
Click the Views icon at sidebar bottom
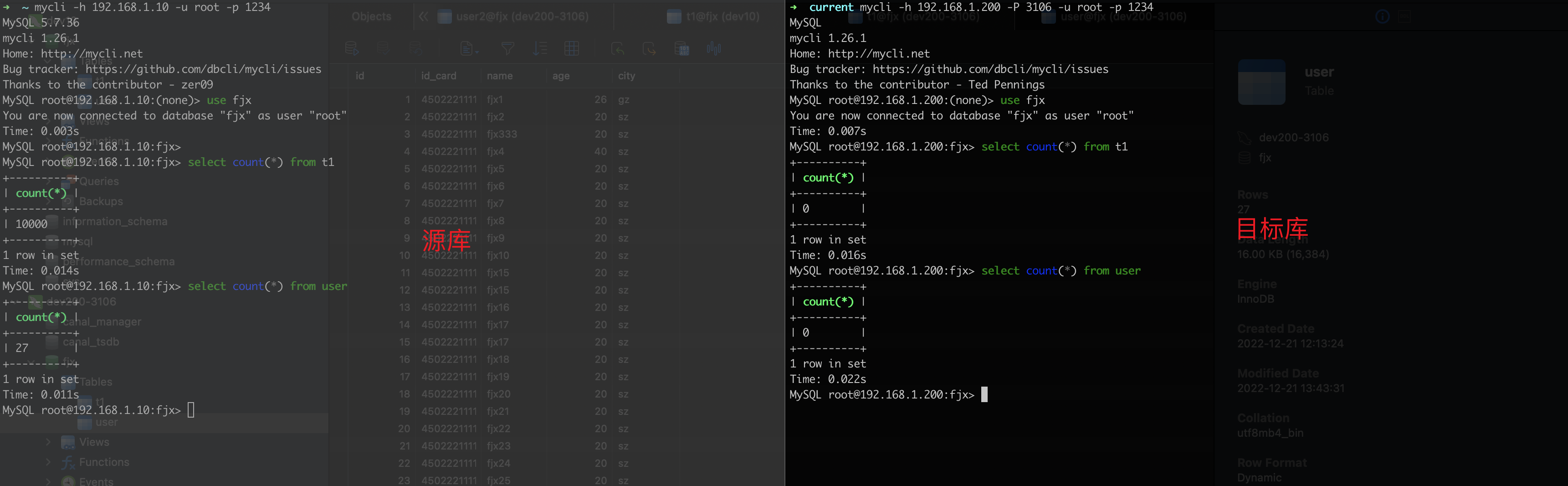[x=67, y=442]
